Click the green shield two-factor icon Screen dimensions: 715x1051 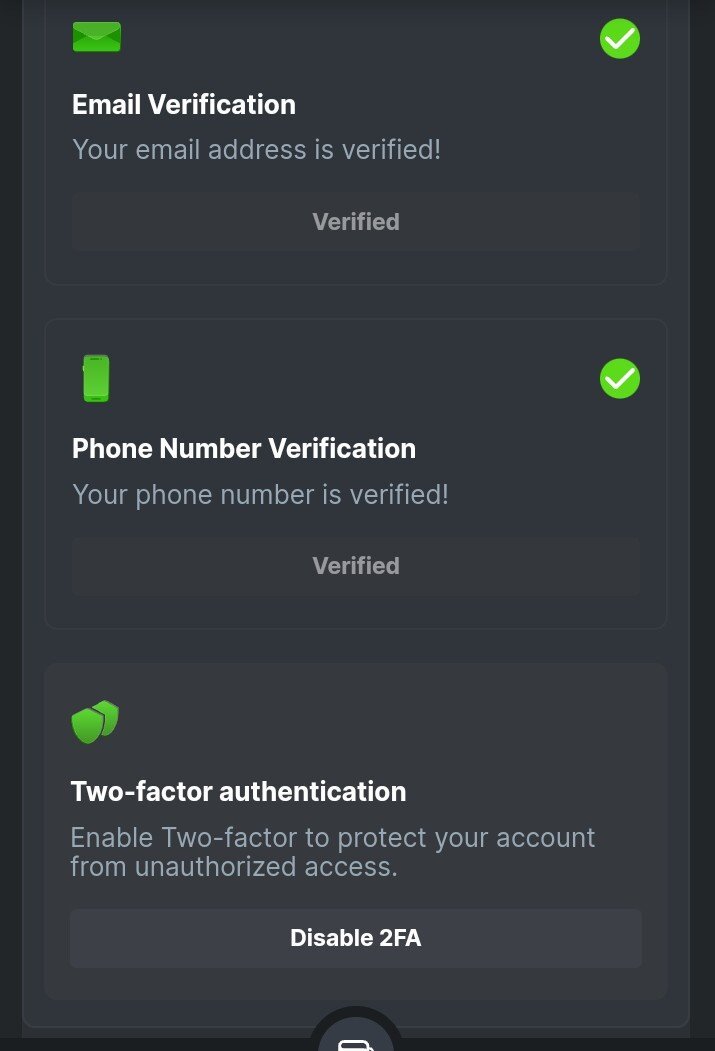(95, 721)
